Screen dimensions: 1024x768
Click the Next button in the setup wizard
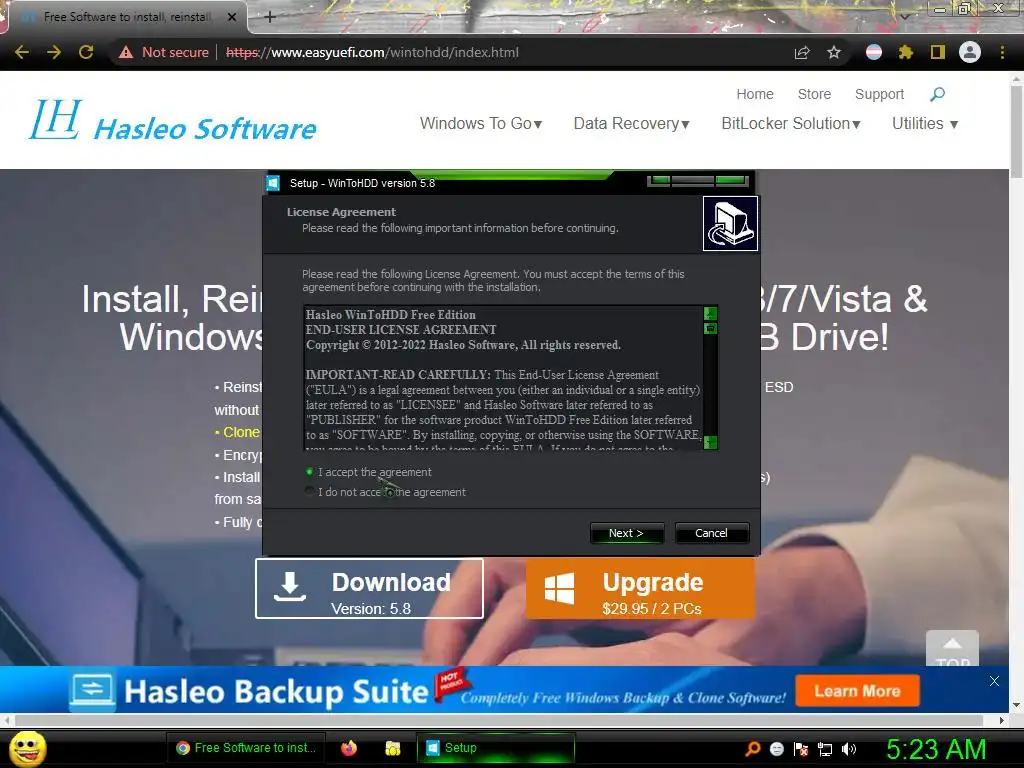[626, 533]
